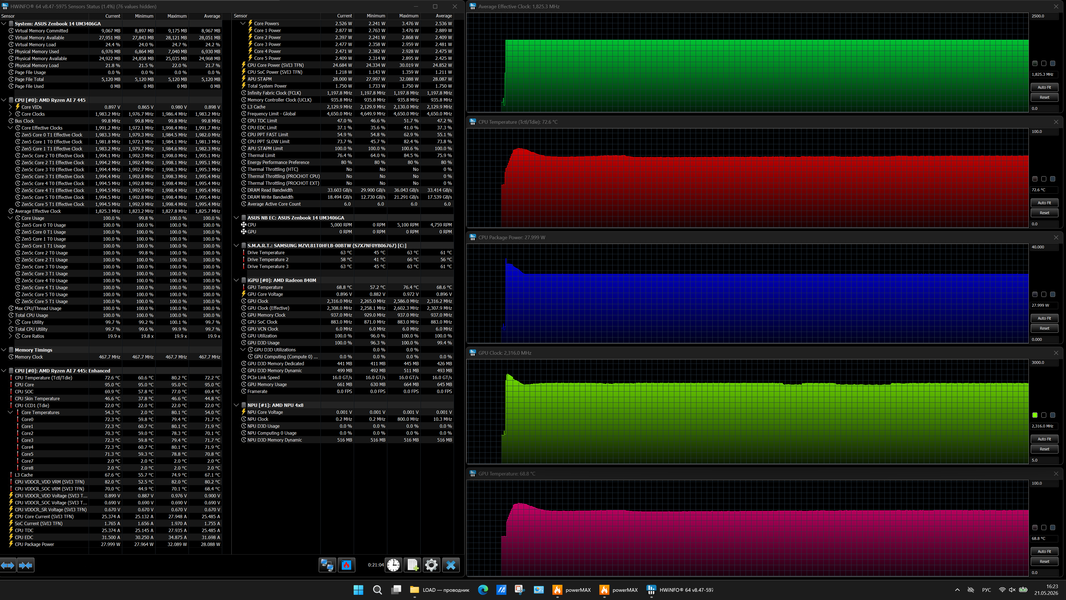Viewport: 1066px width, 600px height.
Task: Show hidden tray icons chevron
Action: pos(957,590)
